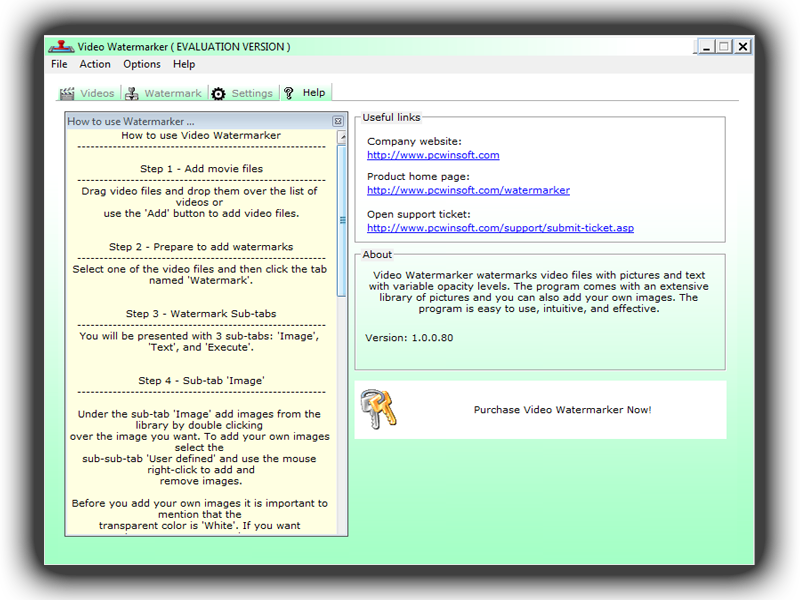800x600 pixels.
Task: Click the Video Watermarker stamp title icon
Action: coord(61,46)
